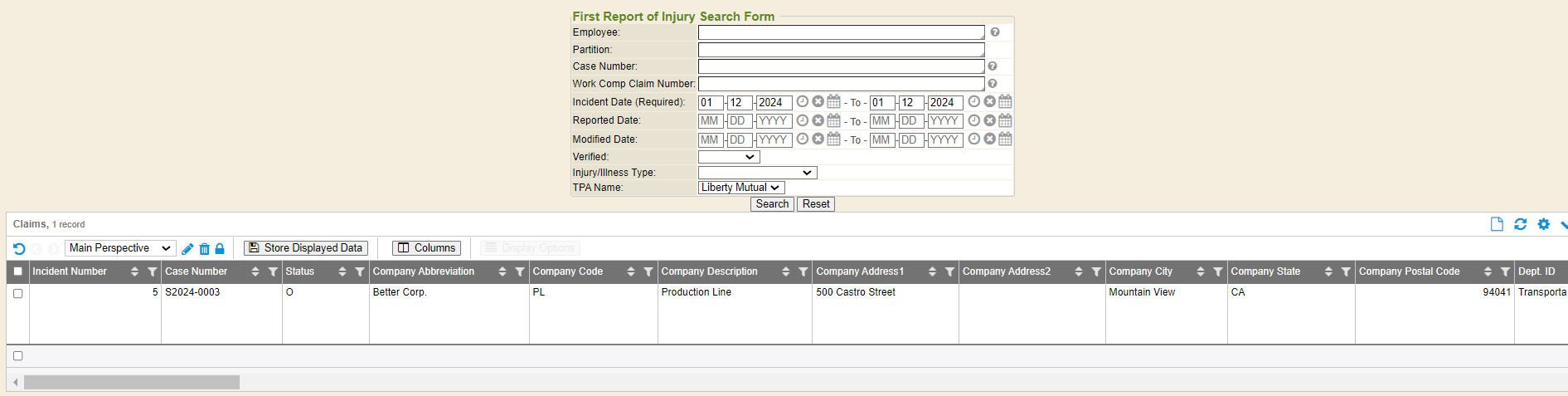Click the horizontal scrollbar under the grid
Screen dimensions: 1568x396
pos(132,383)
